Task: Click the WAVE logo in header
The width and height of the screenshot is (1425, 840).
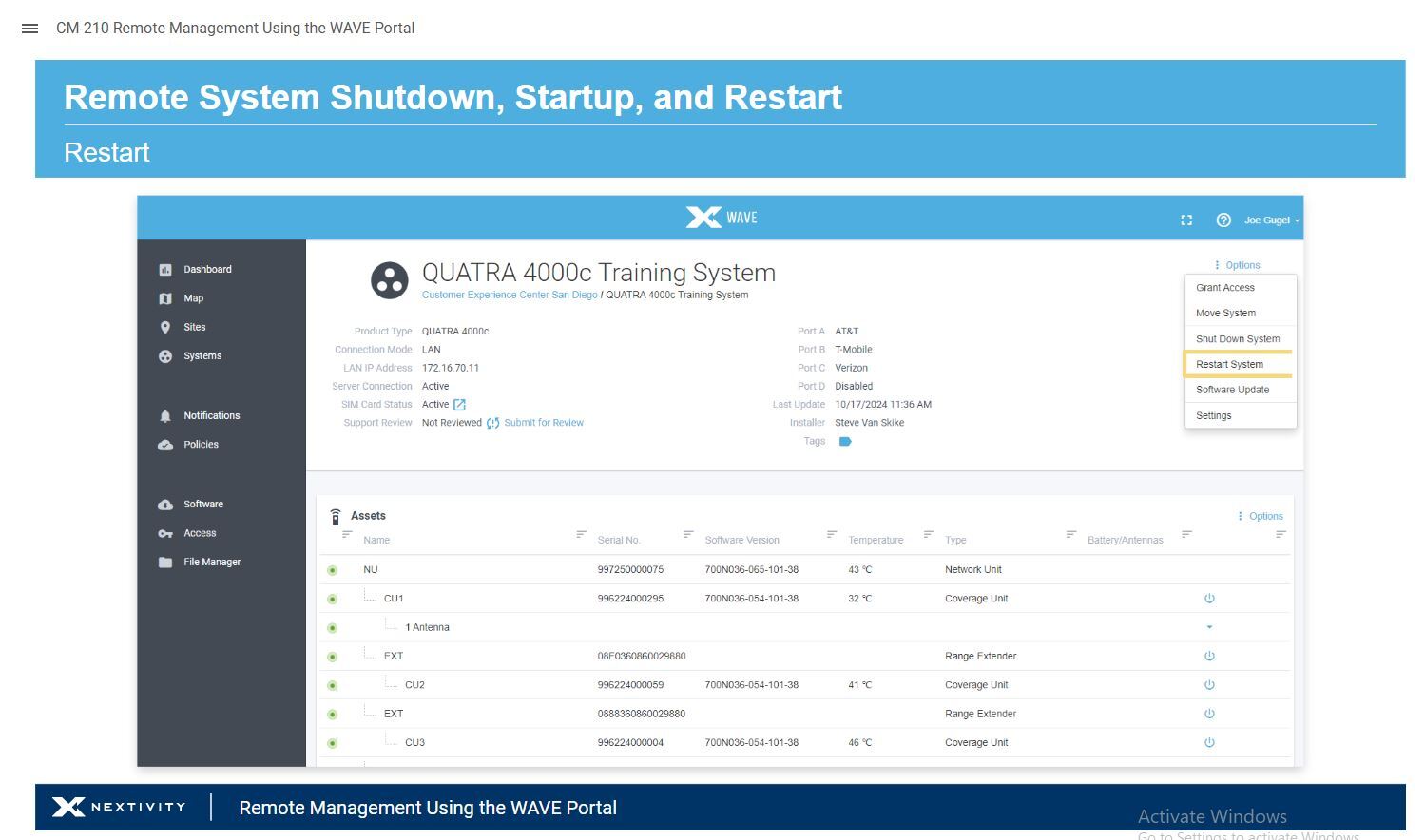Action: tap(722, 218)
